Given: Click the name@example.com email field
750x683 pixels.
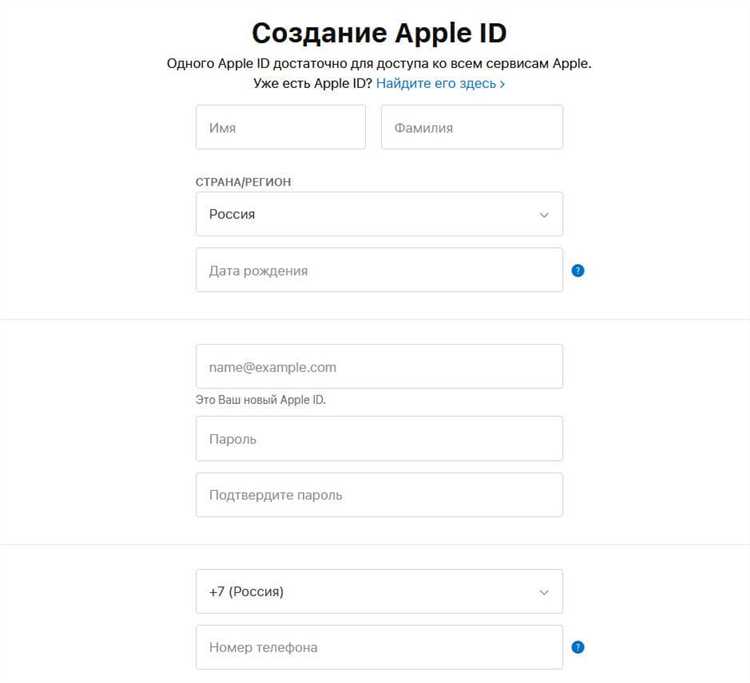Looking at the screenshot, I should pos(379,367).
